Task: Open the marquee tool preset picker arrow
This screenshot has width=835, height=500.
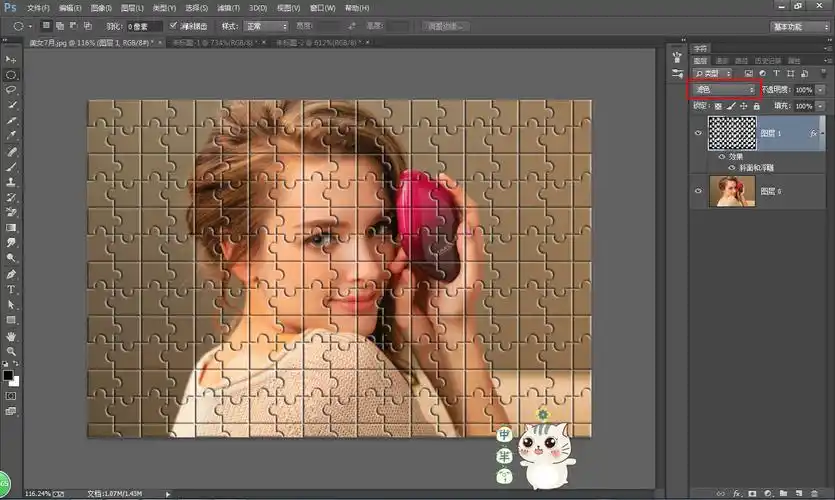Action: 30,26
